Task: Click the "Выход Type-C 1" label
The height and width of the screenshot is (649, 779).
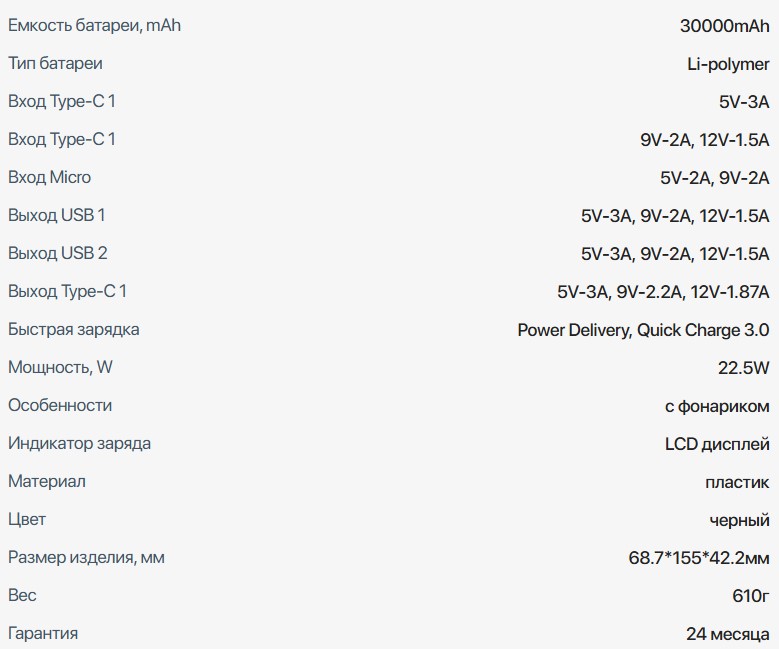Action: [x=67, y=292]
